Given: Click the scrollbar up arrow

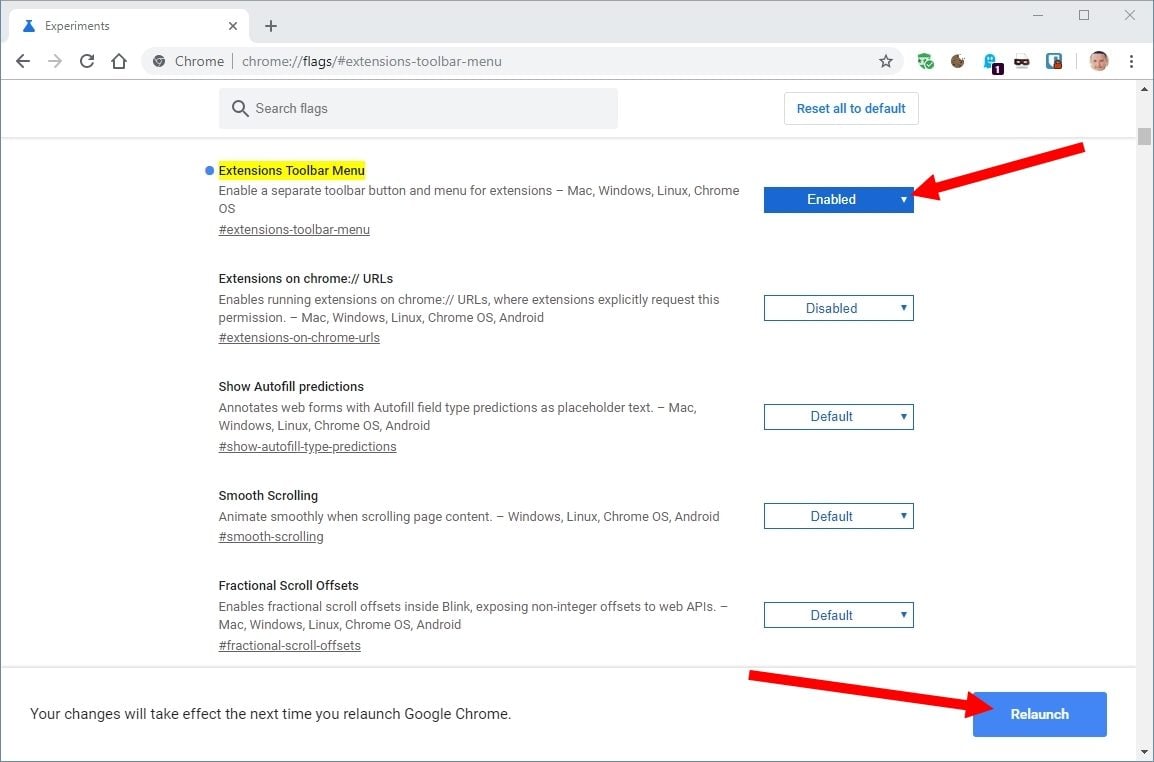Looking at the screenshot, I should pyautogui.click(x=1144, y=89).
